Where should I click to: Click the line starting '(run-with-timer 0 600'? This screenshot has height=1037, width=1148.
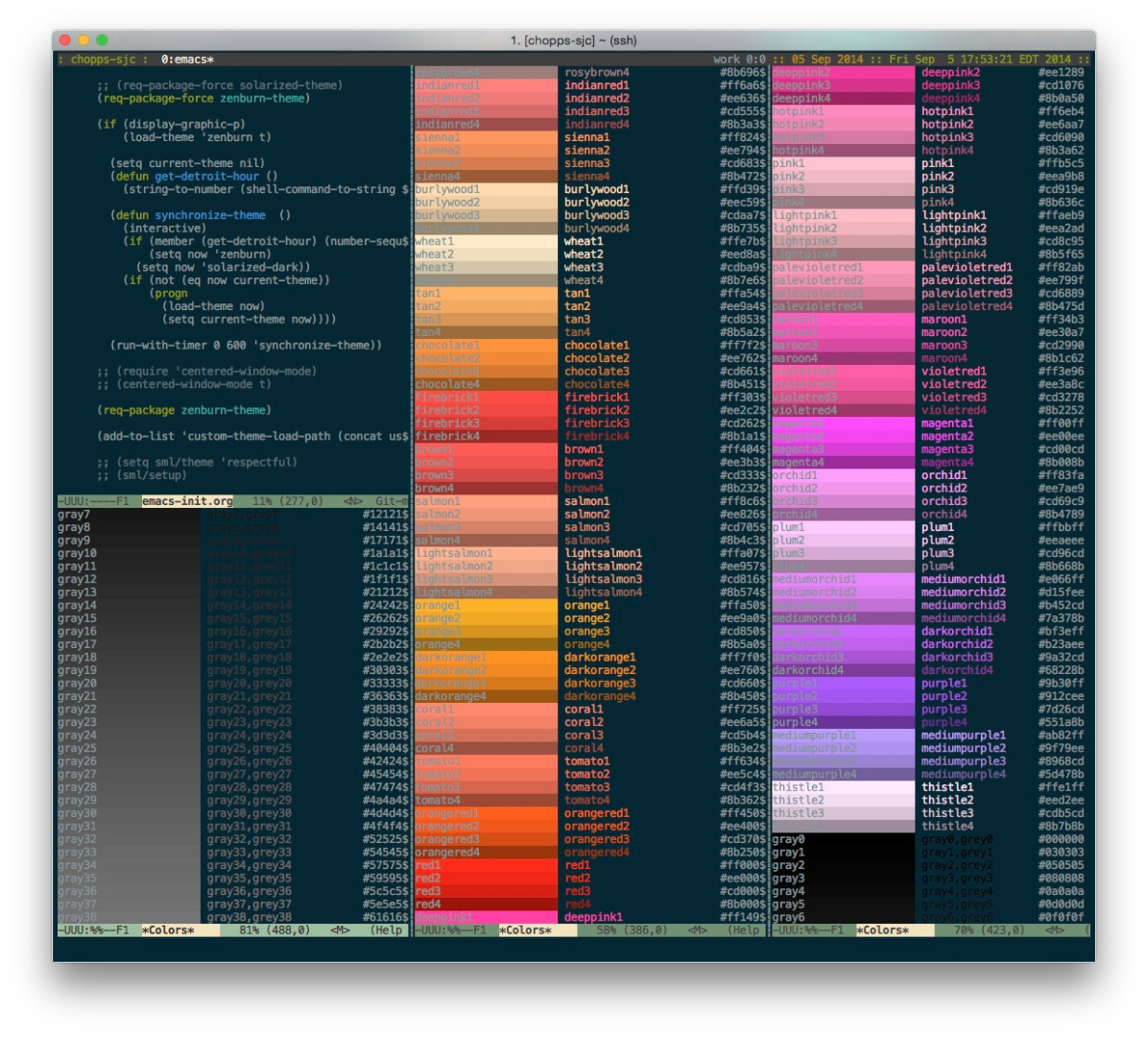(246, 345)
